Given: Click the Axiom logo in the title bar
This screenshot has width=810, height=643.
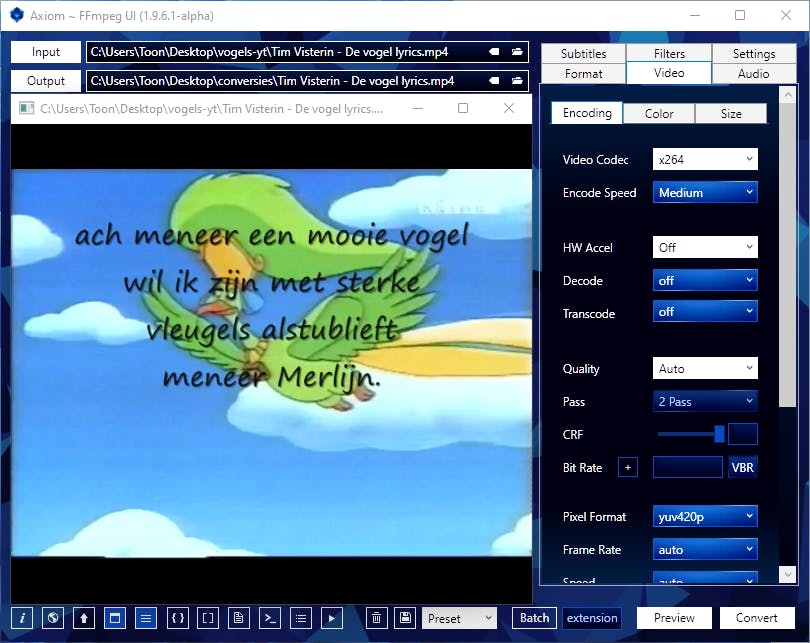Looking at the screenshot, I should 17,15.
